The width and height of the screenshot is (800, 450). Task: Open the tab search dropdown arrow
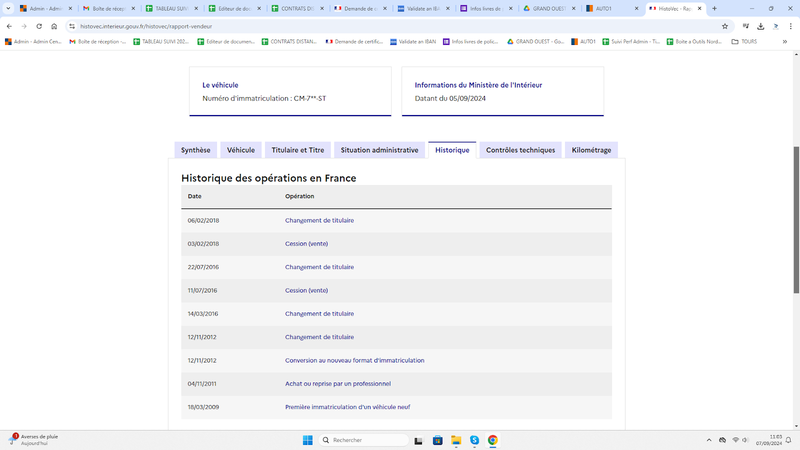point(8,8)
